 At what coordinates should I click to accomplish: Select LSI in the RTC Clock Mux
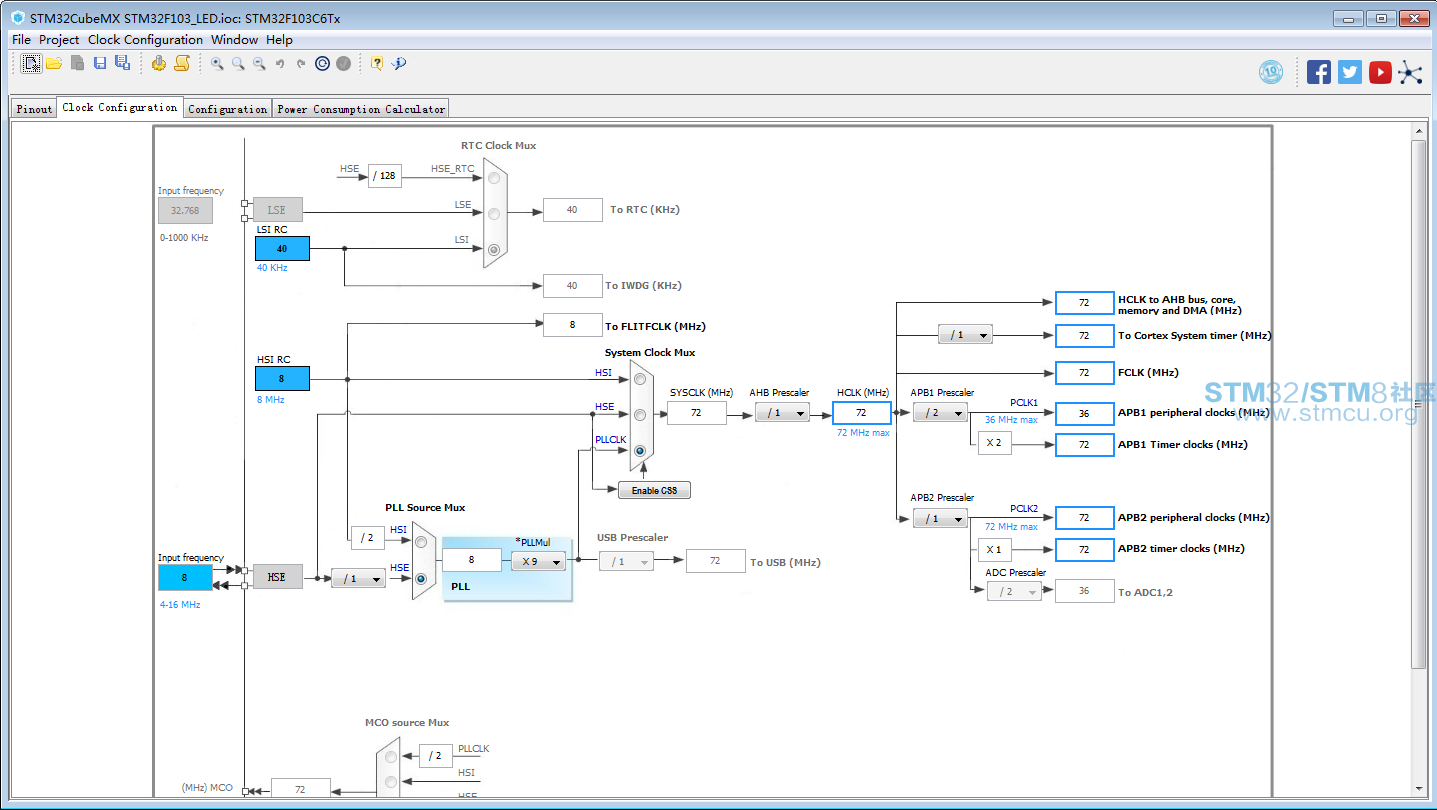[x=493, y=249]
